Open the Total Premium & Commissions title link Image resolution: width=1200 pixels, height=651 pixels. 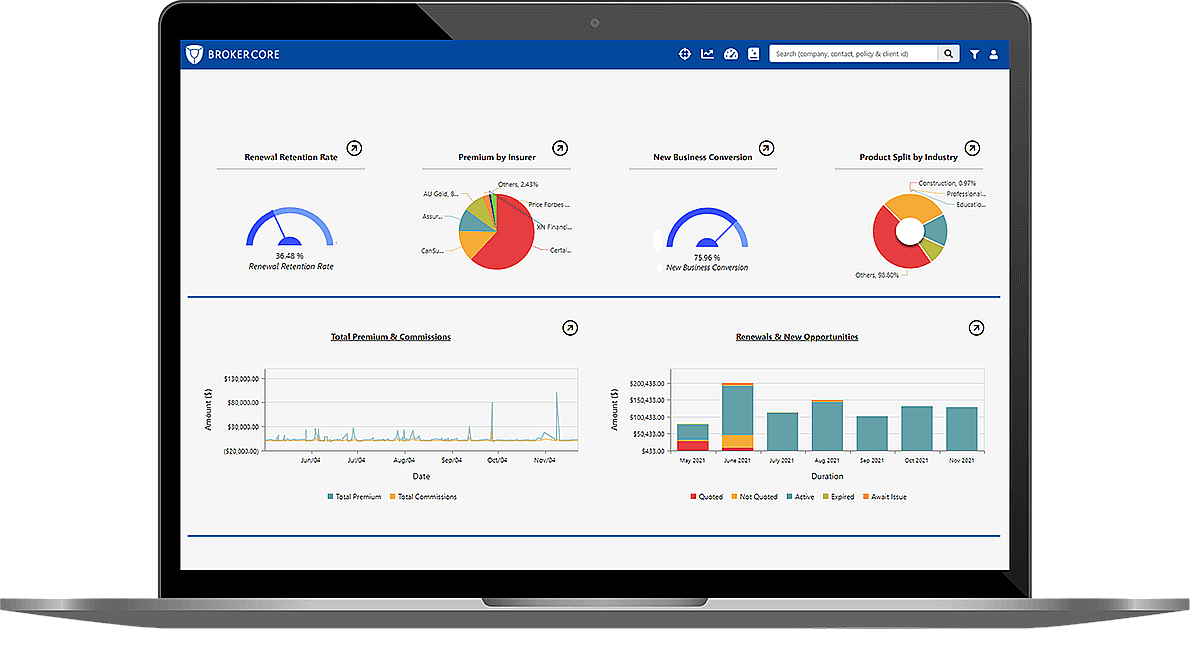pos(390,337)
